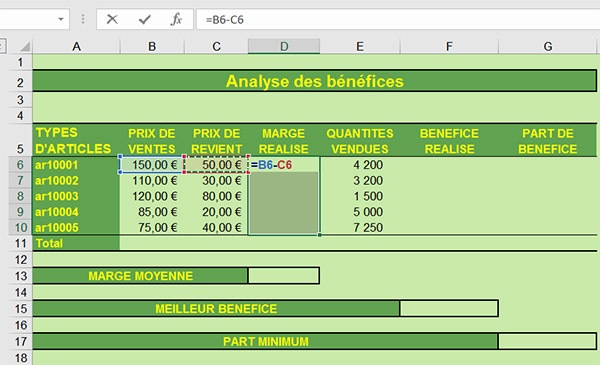Select column B header
The width and height of the screenshot is (600, 365).
[x=152, y=46]
